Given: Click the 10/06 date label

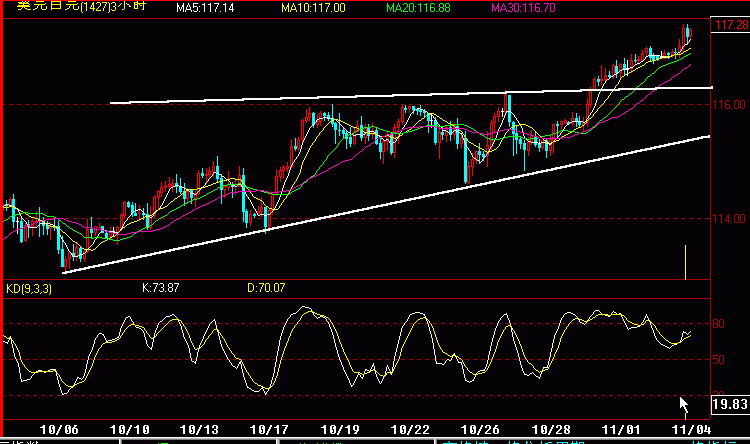Looking at the screenshot, I should 59,429.
